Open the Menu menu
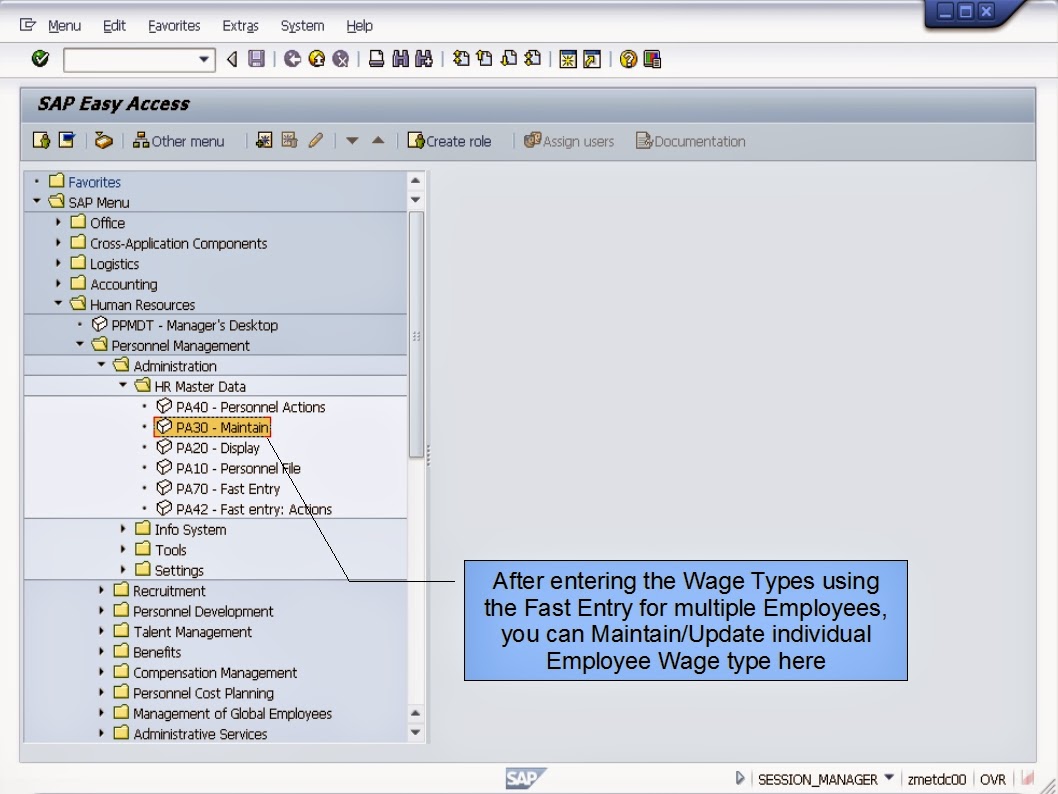 click(64, 26)
